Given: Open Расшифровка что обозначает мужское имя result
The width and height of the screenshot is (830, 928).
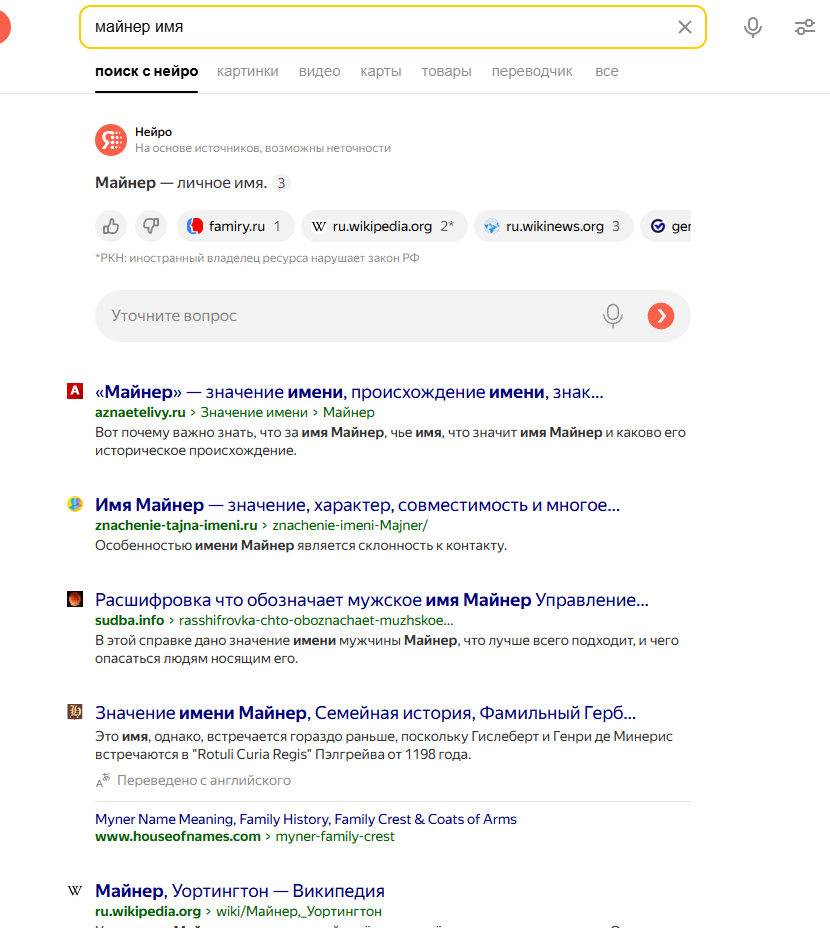Looking at the screenshot, I should (372, 600).
